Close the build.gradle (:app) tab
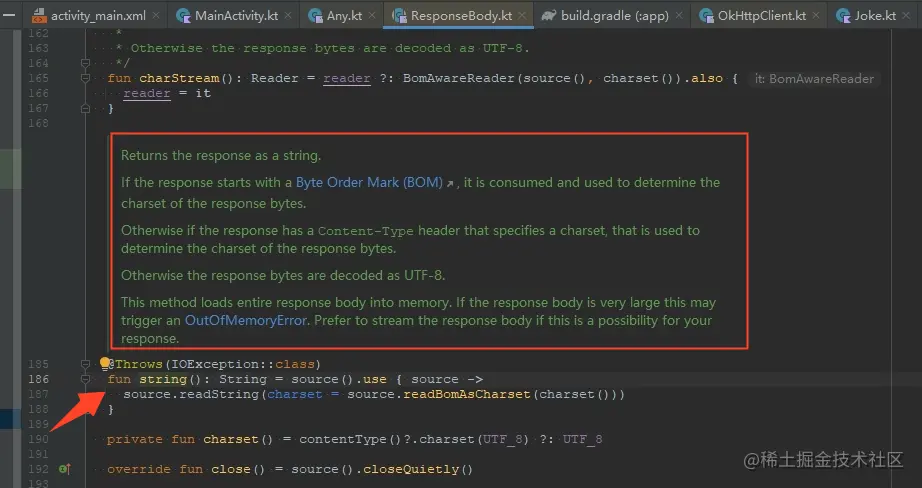922x488 pixels. coord(679,16)
